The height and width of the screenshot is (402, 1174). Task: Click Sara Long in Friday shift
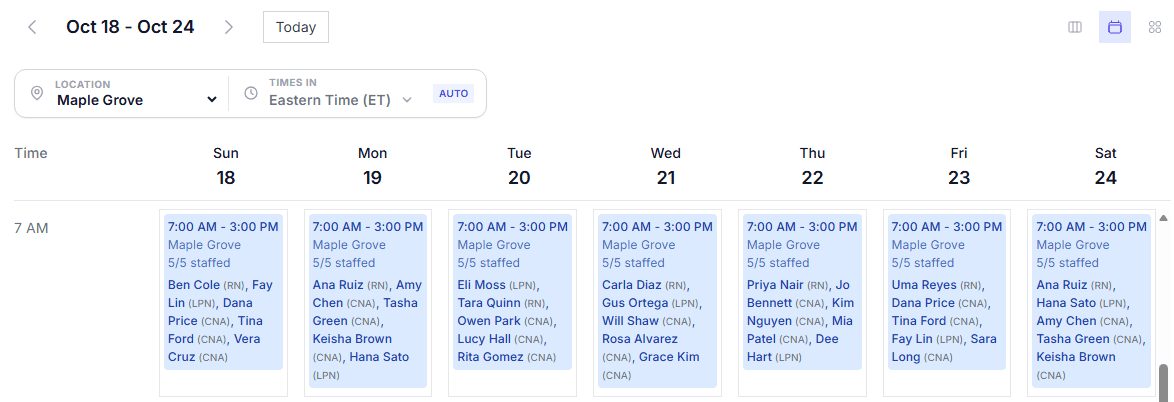[x=945, y=347]
